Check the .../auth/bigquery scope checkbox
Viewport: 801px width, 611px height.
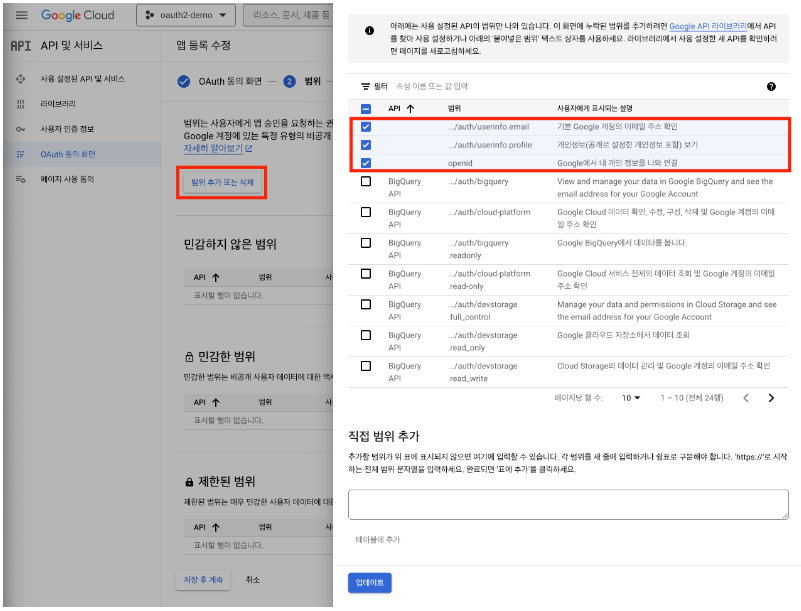coord(366,181)
